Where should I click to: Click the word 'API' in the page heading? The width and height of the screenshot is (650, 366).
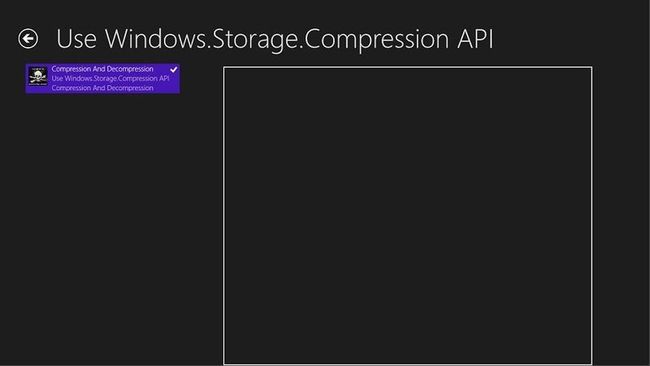tap(475, 39)
